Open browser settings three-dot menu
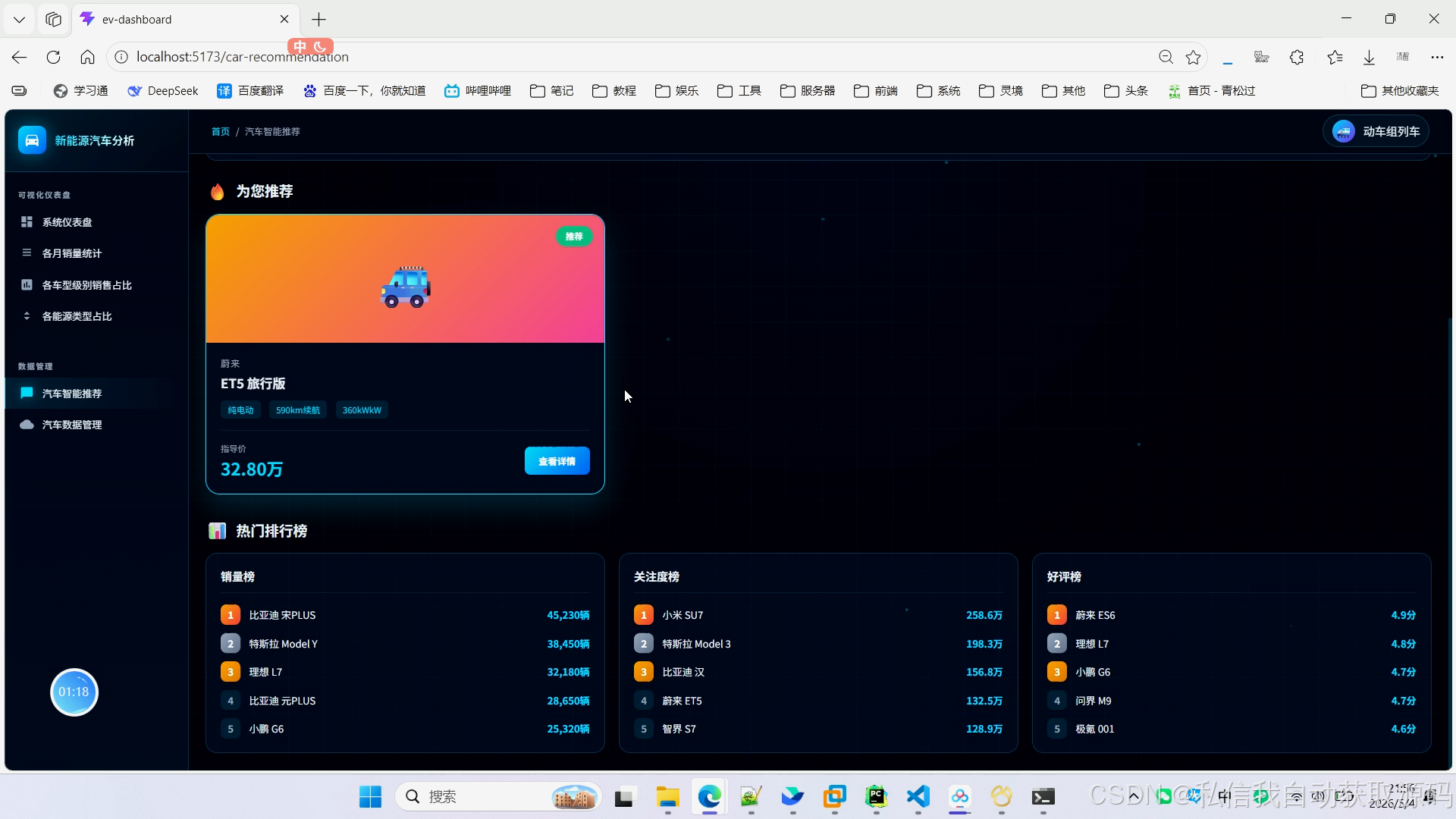The width and height of the screenshot is (1456, 819). point(1437,57)
